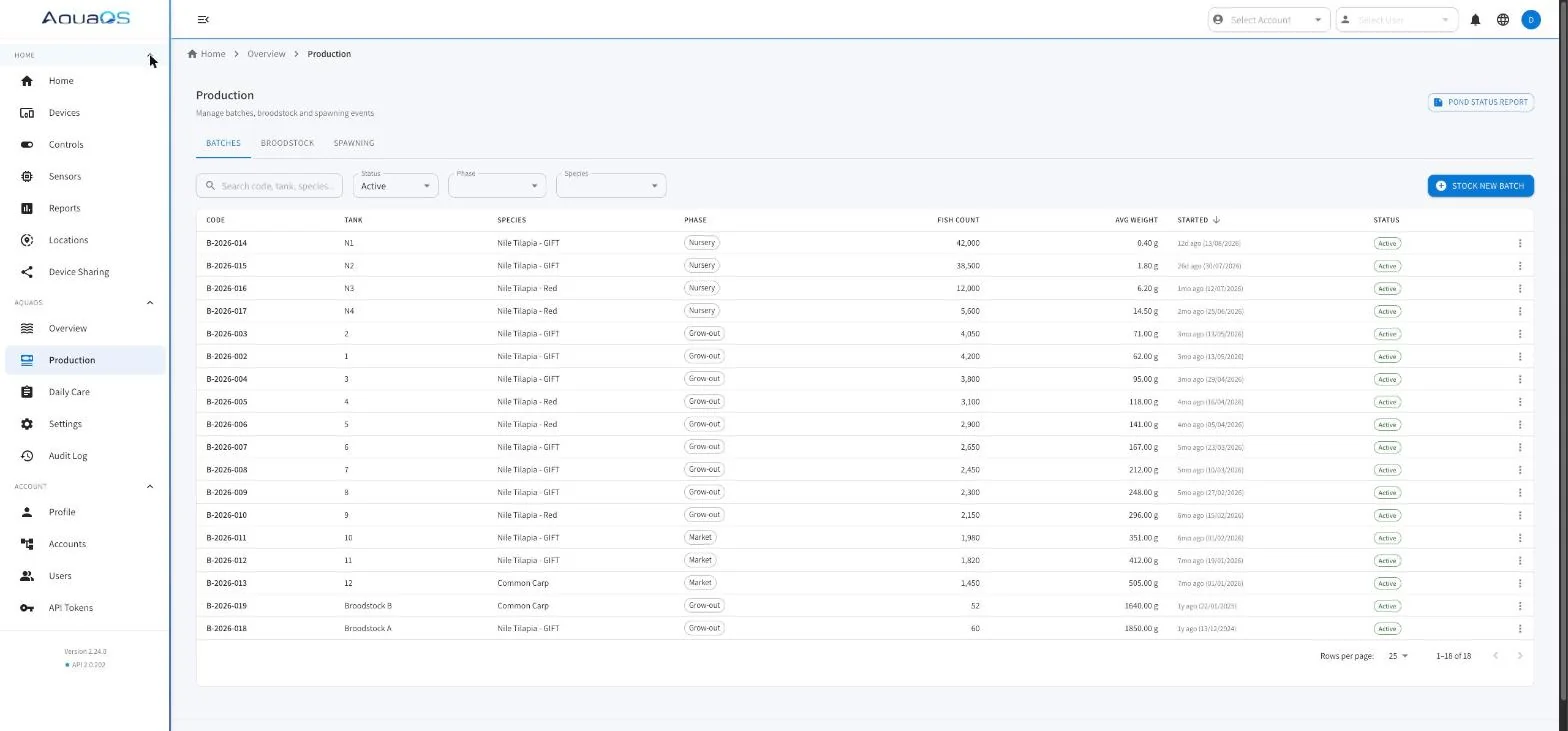Select Production in the sidebar
This screenshot has width=1568, height=731.
click(85, 360)
